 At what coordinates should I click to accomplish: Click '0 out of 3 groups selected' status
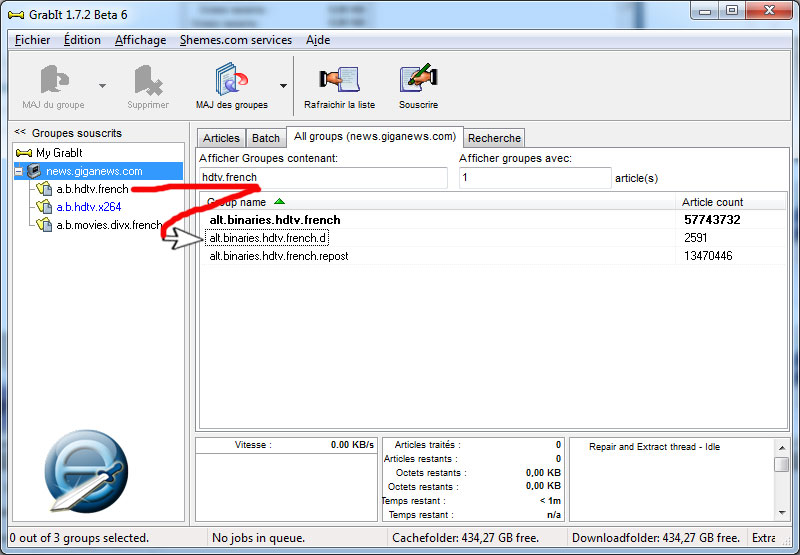click(79, 538)
